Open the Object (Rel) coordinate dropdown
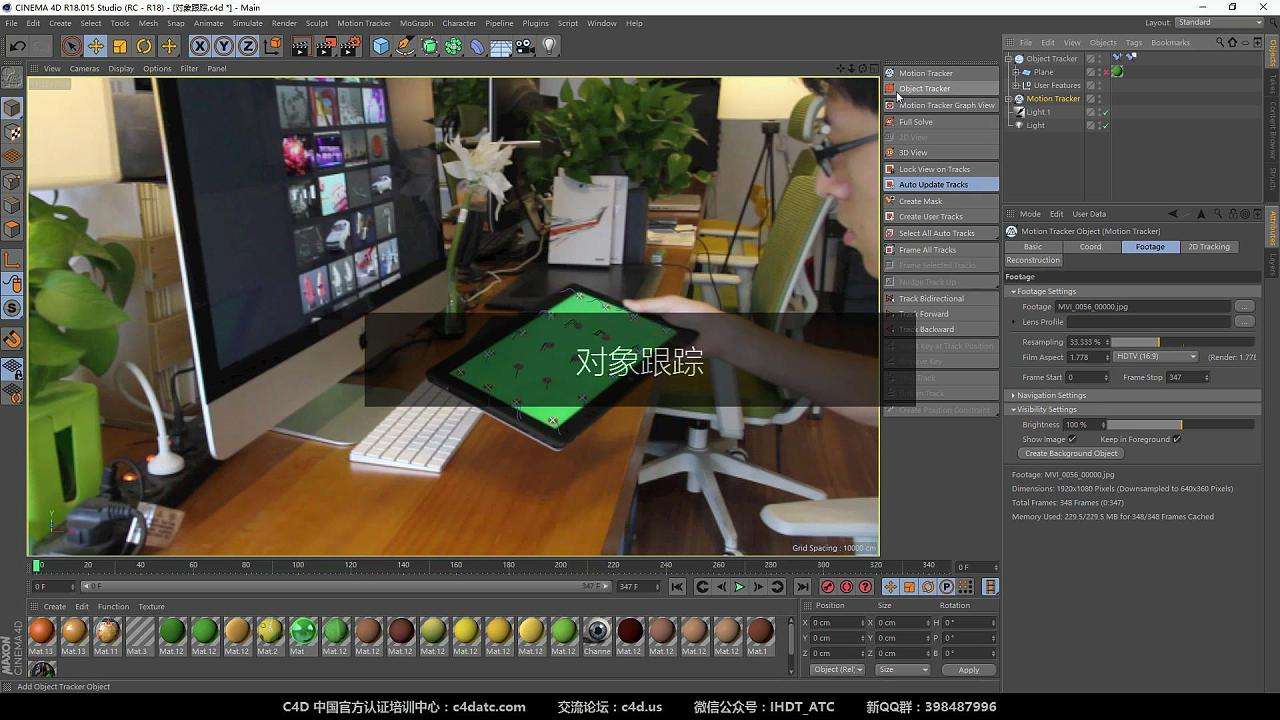 (837, 670)
